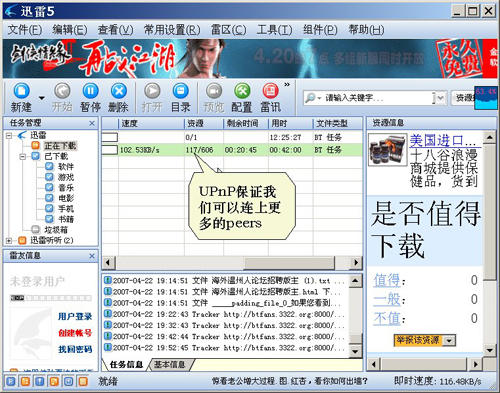Open dropdown arrow beside 新建 button

(41, 98)
